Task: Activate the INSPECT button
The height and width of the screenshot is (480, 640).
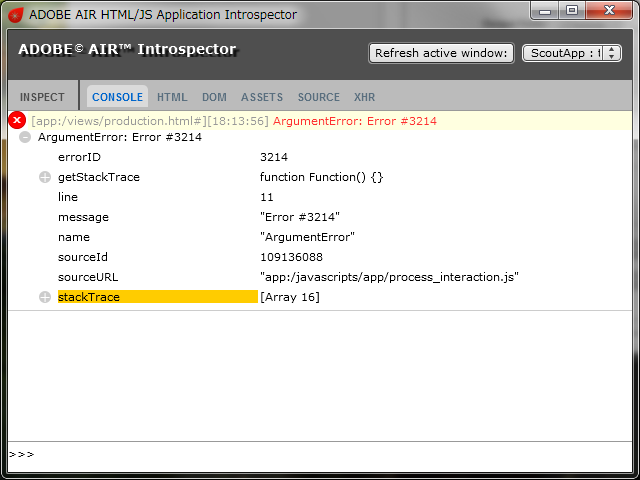Action: [42, 97]
